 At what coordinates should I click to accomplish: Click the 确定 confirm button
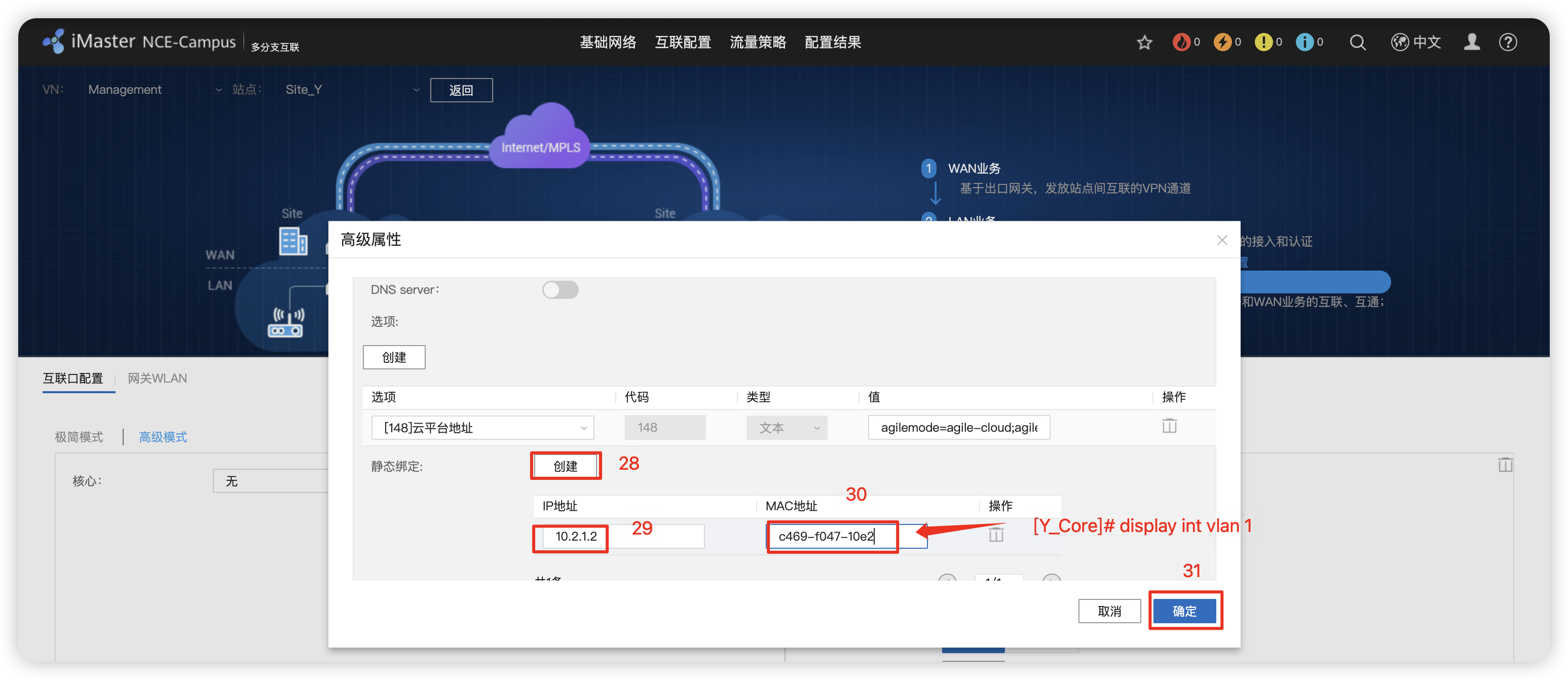(1184, 611)
